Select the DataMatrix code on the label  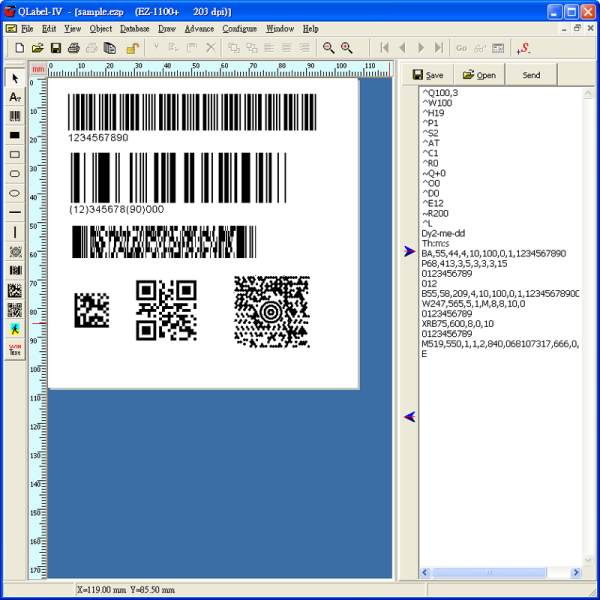92,310
